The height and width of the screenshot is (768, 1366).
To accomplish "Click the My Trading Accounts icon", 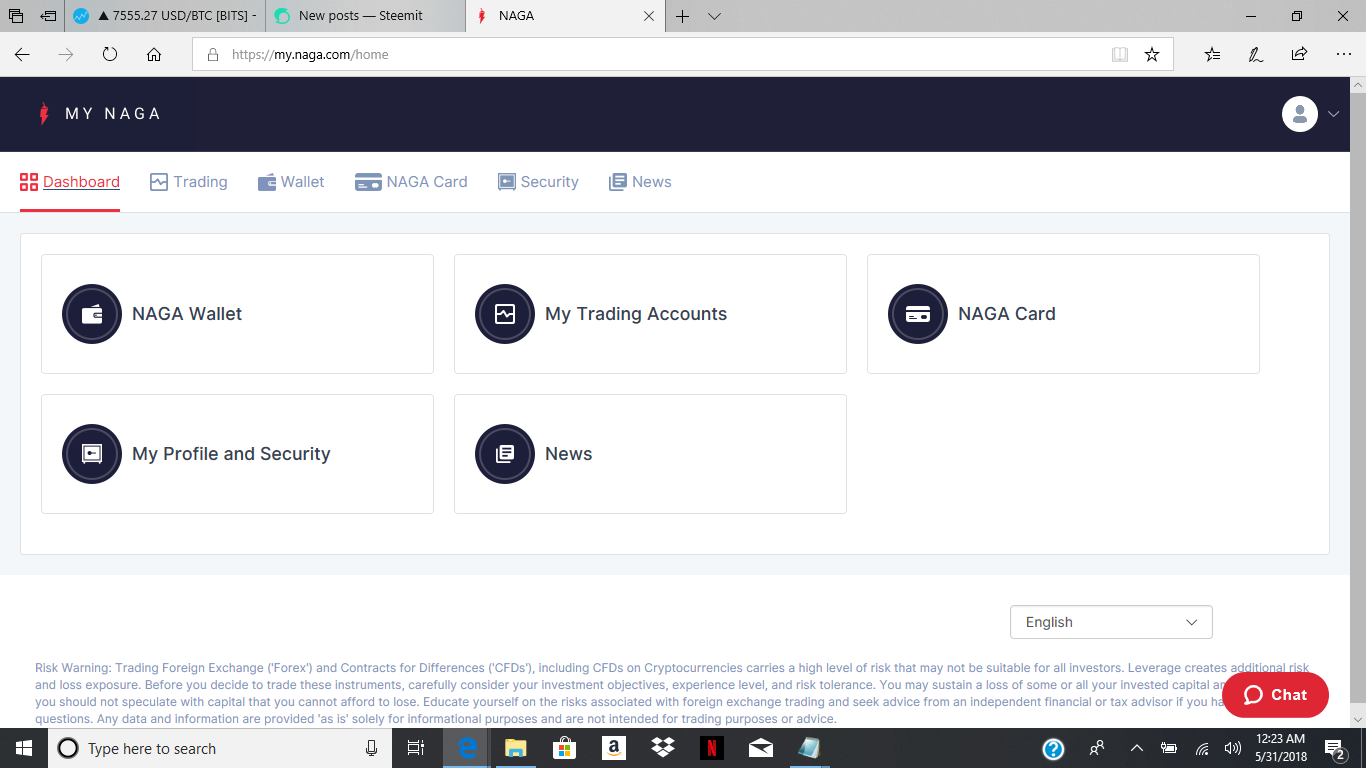I will 505,313.
